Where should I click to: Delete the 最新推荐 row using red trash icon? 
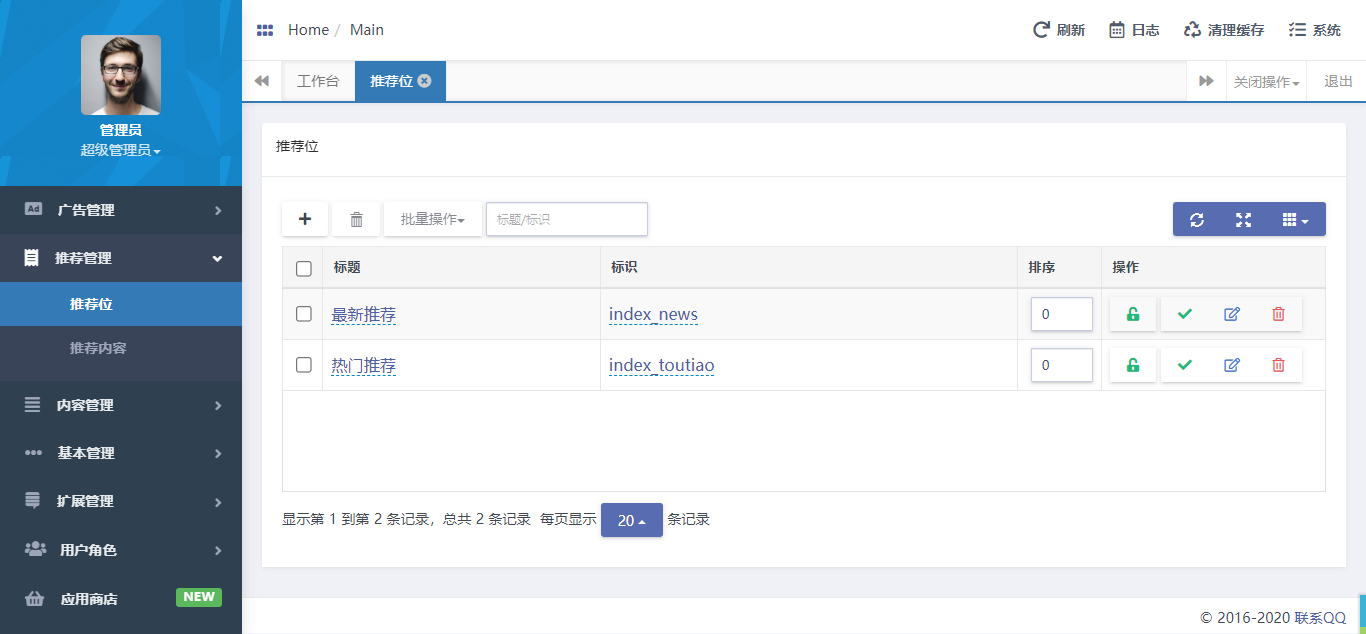[x=1278, y=314]
